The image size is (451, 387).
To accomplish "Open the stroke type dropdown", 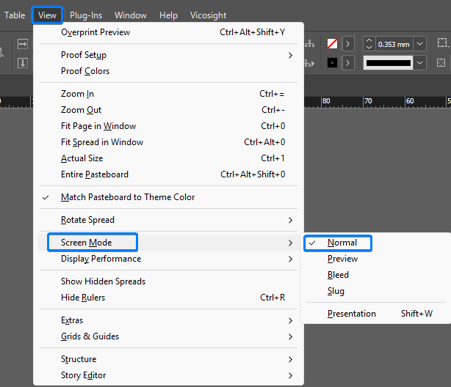I will (420, 63).
